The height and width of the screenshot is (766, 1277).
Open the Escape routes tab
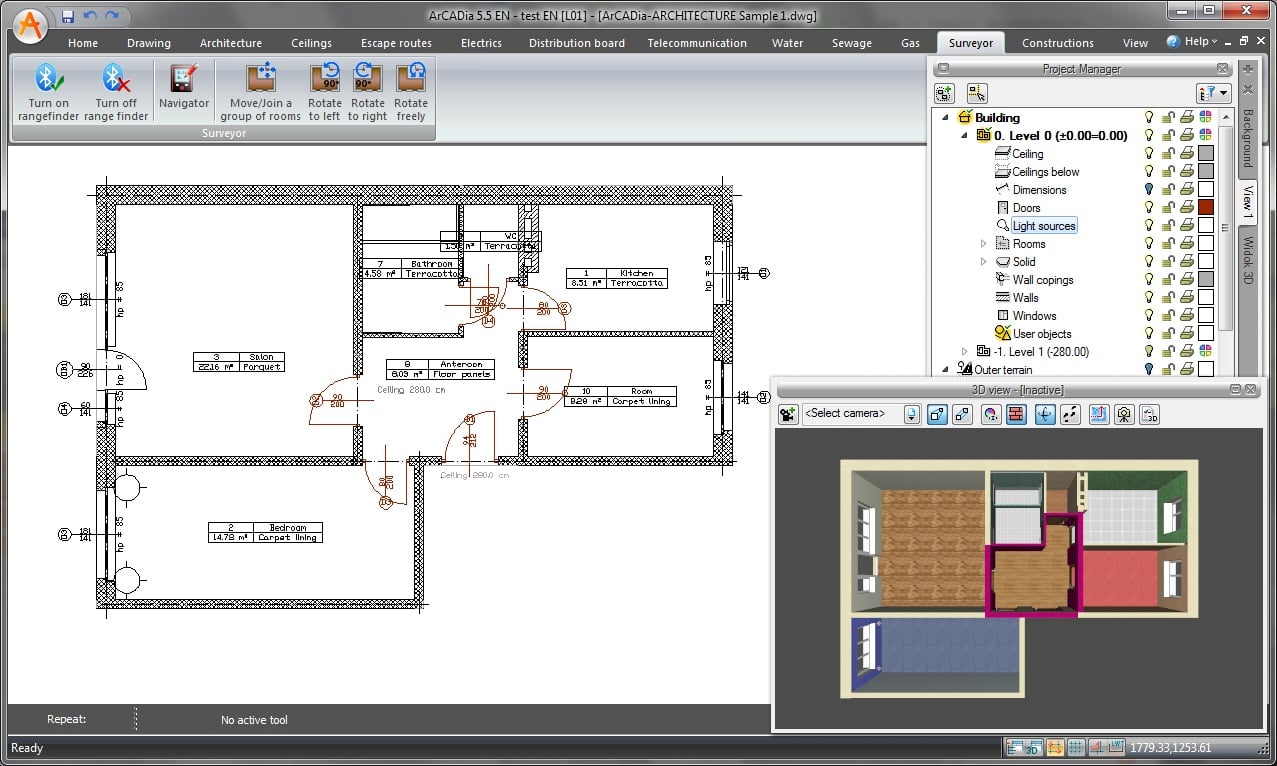[x=396, y=43]
